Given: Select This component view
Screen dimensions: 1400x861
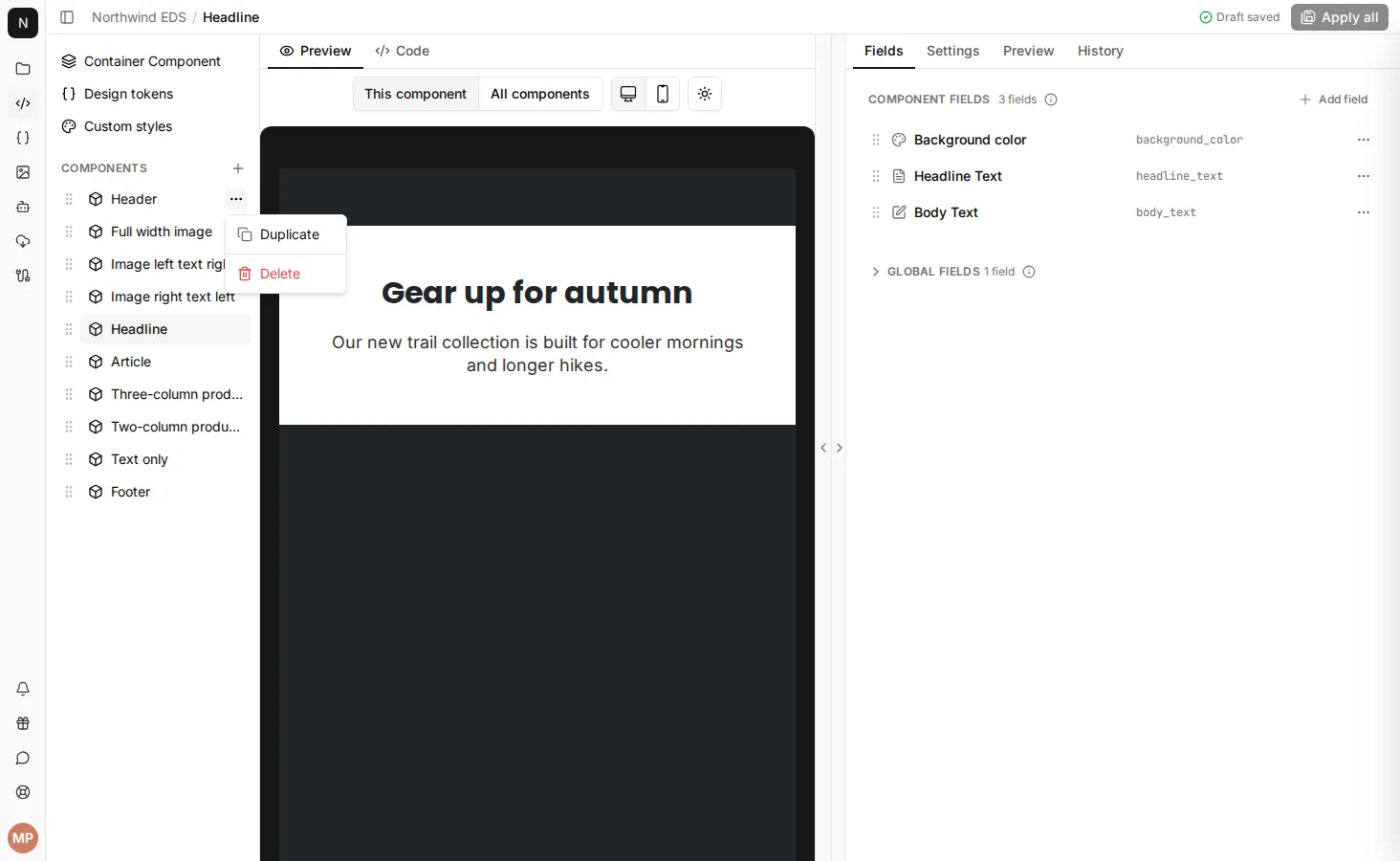Looking at the screenshot, I should (416, 94).
